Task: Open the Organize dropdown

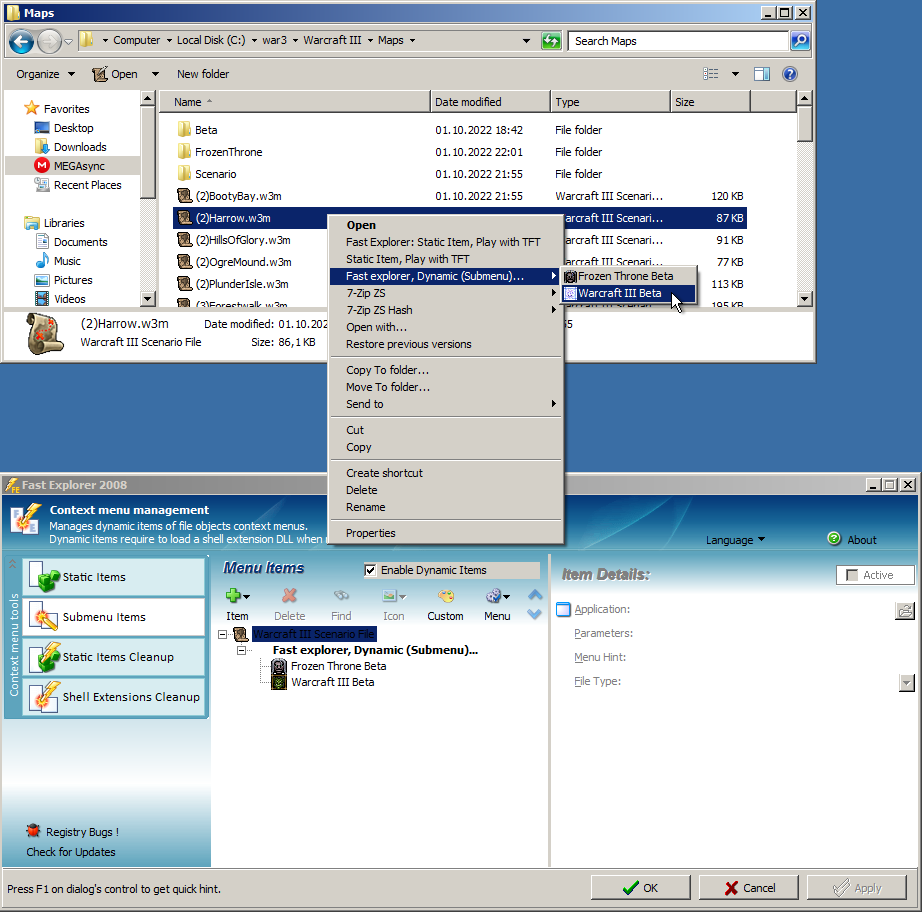Action: (45, 74)
